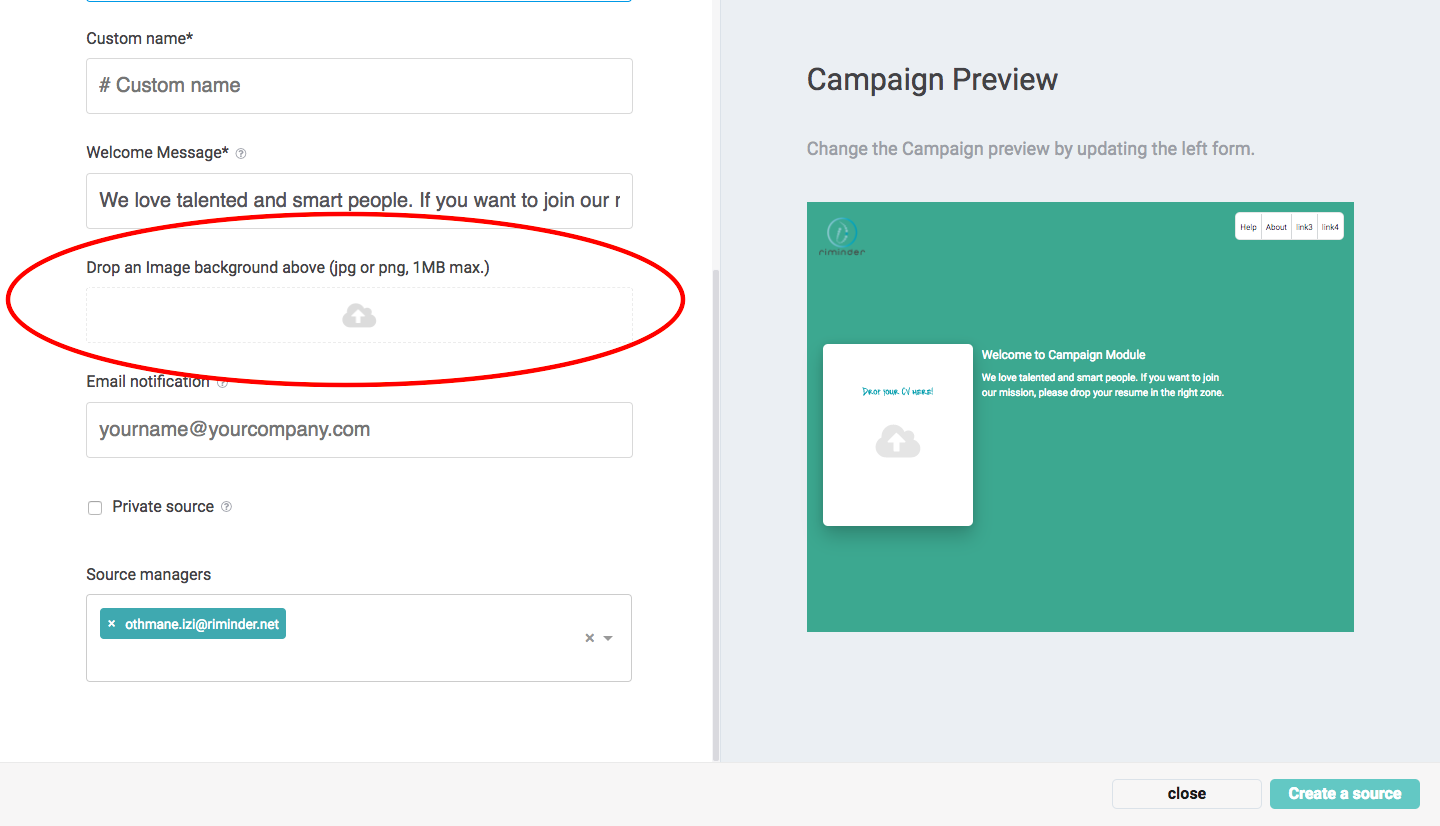Click the Email notification input field
The width and height of the screenshot is (1440, 826).
click(x=359, y=430)
